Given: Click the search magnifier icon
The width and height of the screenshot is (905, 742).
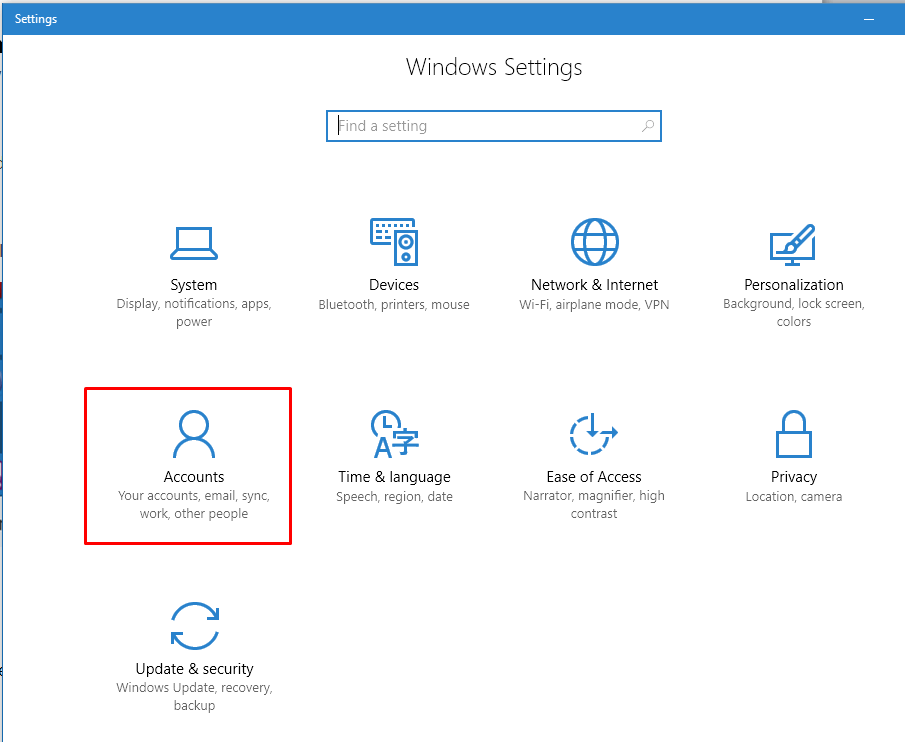Looking at the screenshot, I should (x=648, y=126).
